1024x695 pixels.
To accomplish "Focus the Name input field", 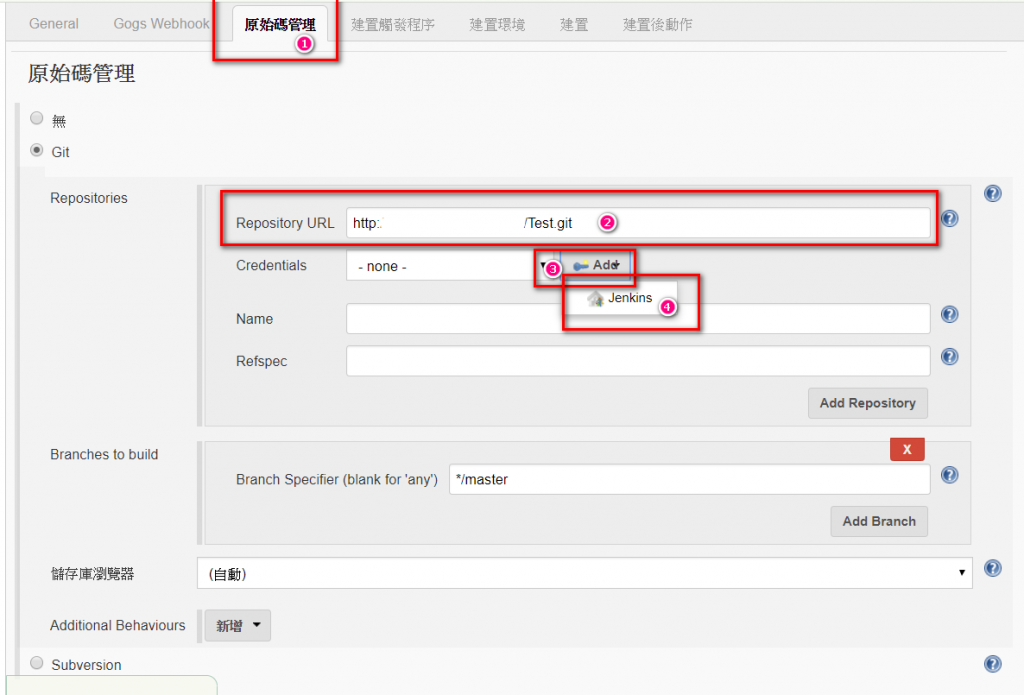I will tap(638, 319).
